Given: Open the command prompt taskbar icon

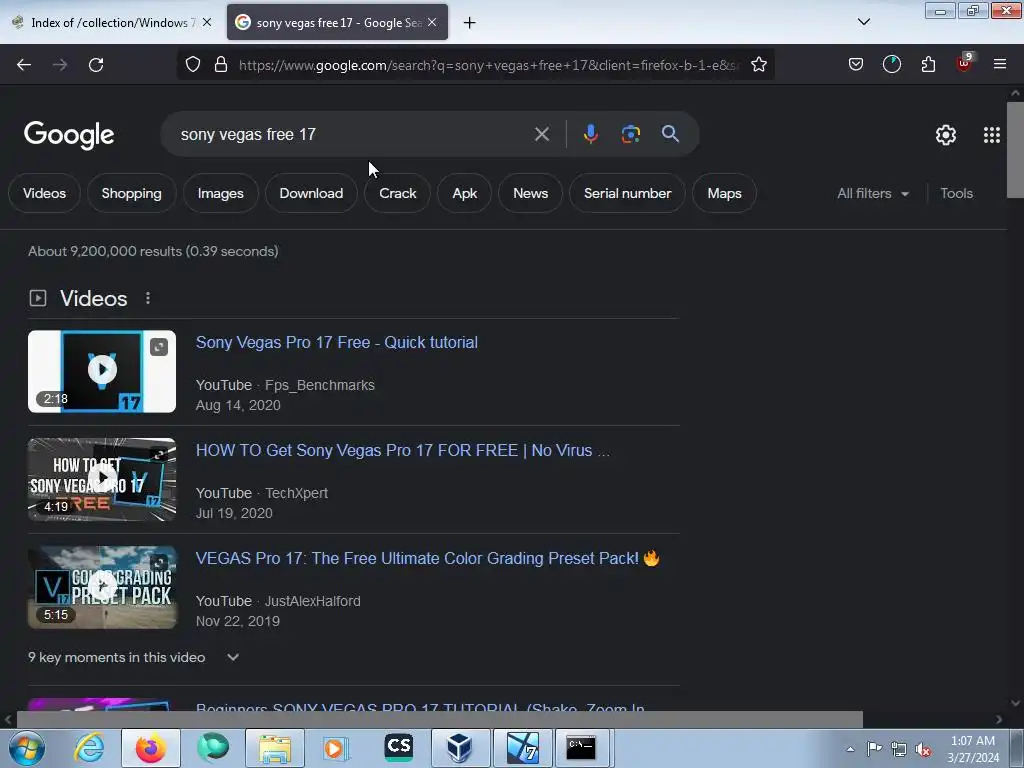Looking at the screenshot, I should point(581,748).
